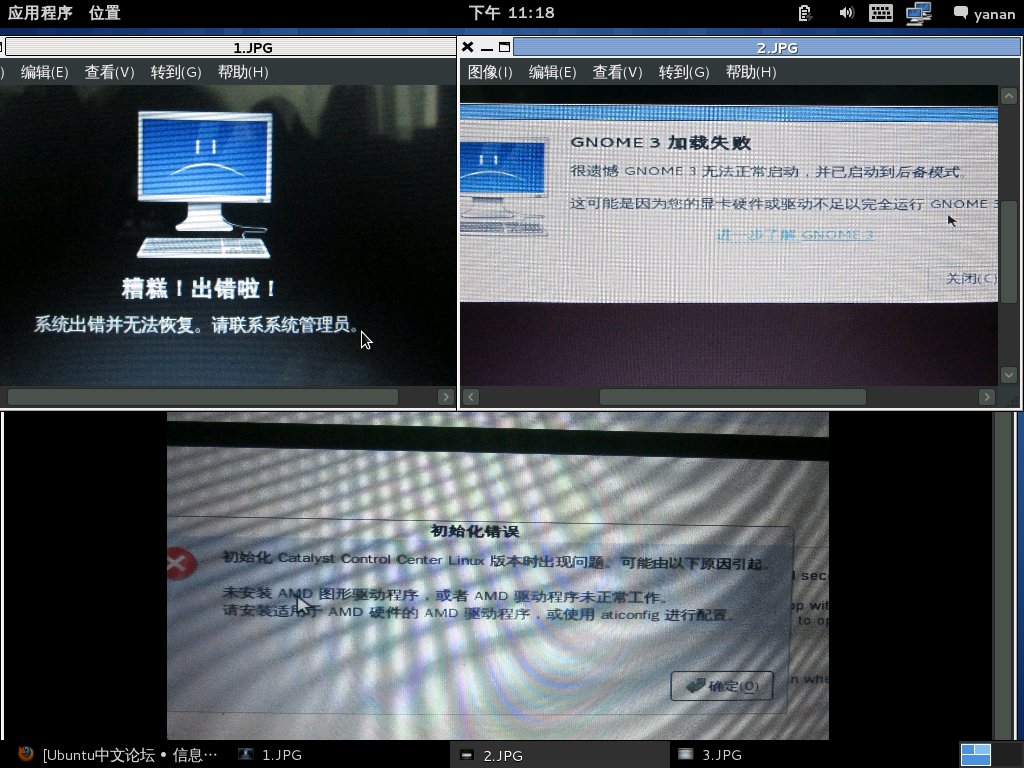The height and width of the screenshot is (768, 1024).
Task: Open 编辑(E) menu in 2.JPG window
Action: pos(552,72)
